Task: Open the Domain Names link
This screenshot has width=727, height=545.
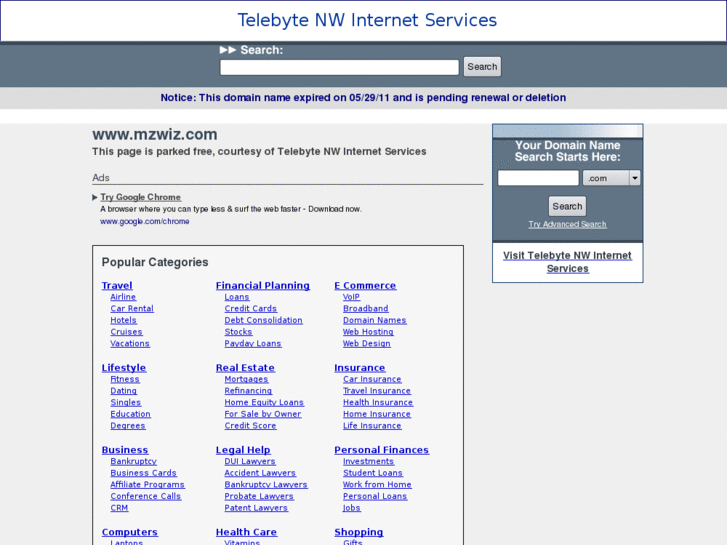Action: click(375, 320)
